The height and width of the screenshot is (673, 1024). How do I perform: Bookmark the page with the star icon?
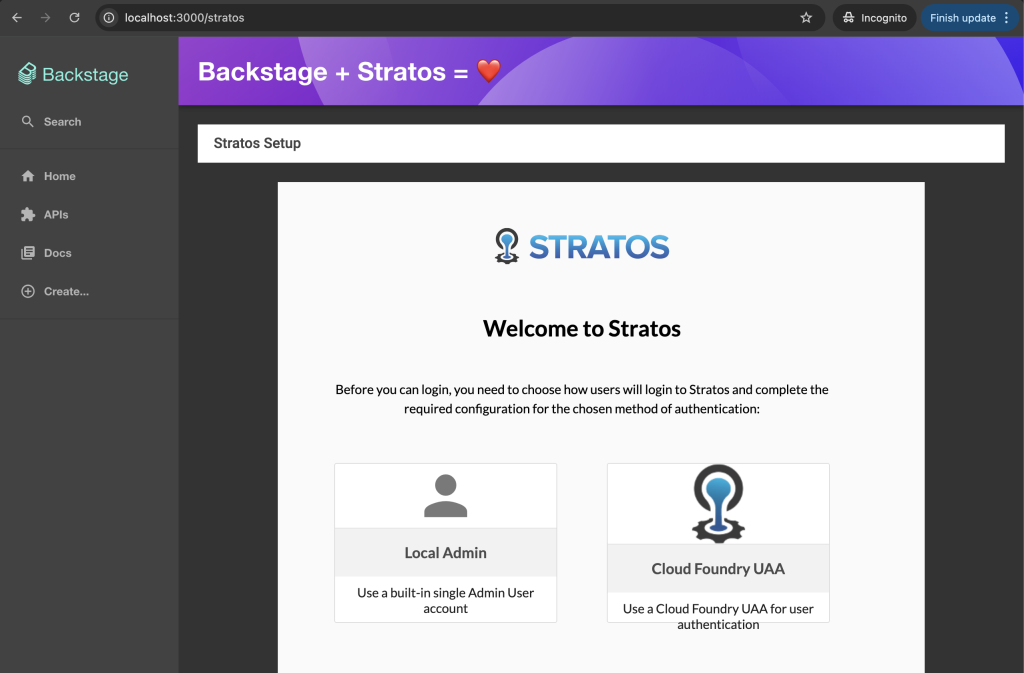(x=806, y=18)
